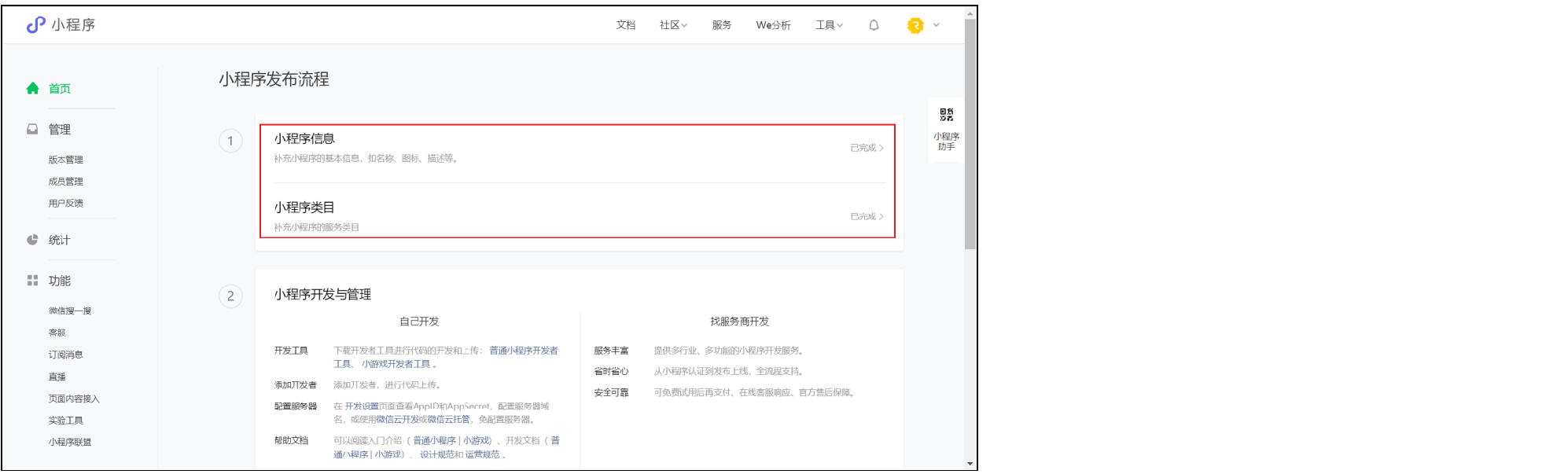Open the account dropdown chevron beside avatar

(937, 25)
